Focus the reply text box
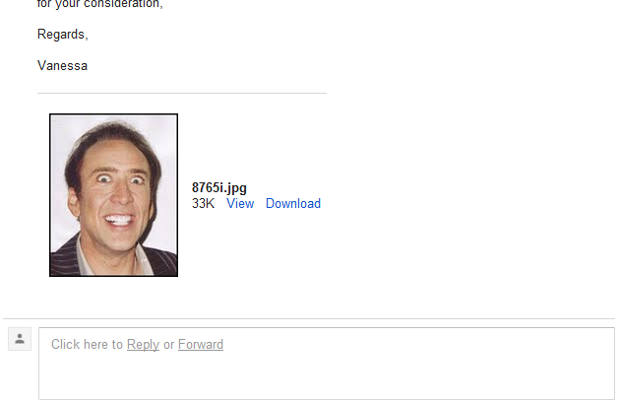620x400 pixels. coord(327,363)
